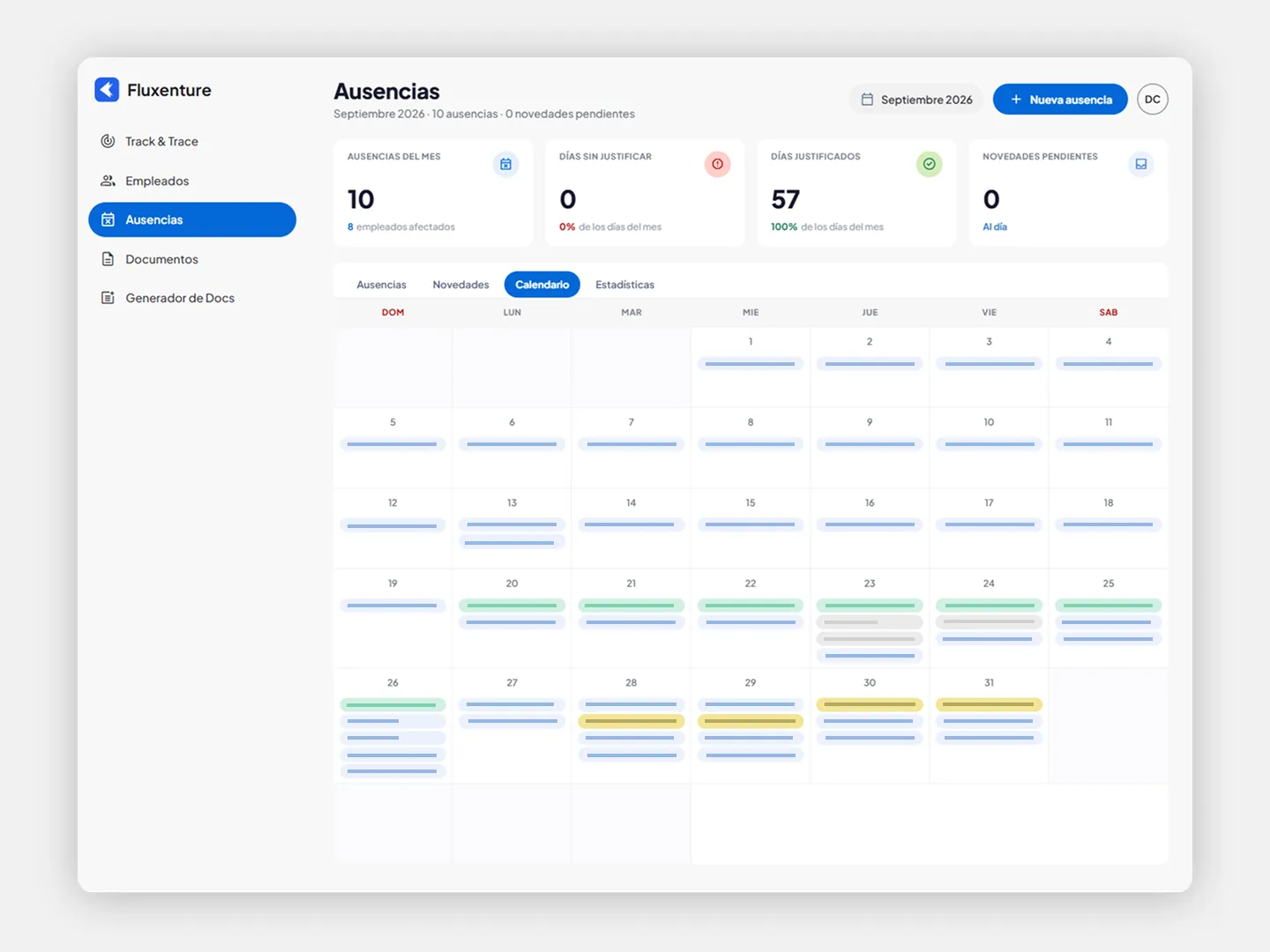Click the Ausencias calendar icon in sidebar
Image resolution: width=1270 pixels, height=952 pixels.
pos(108,219)
